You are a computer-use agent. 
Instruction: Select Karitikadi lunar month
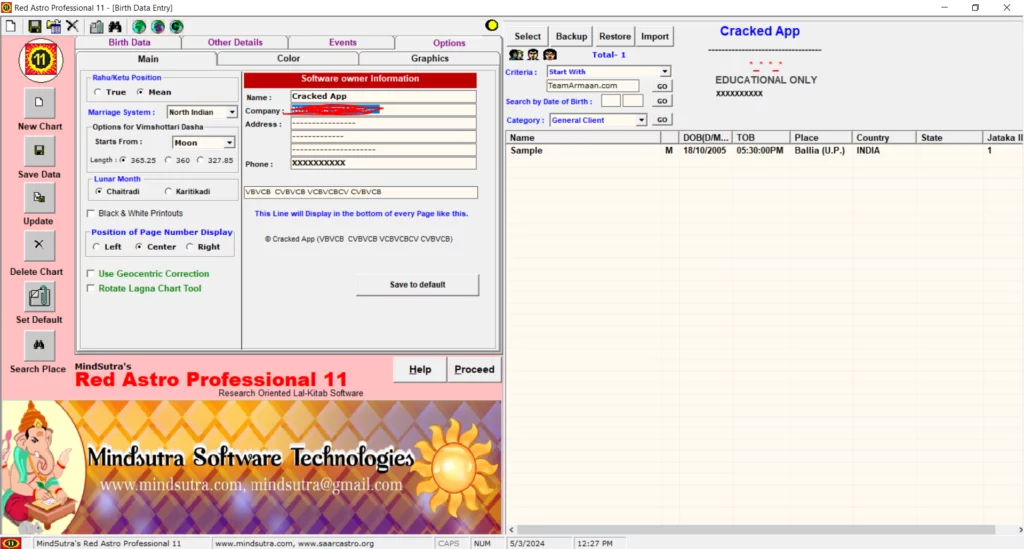point(168,191)
